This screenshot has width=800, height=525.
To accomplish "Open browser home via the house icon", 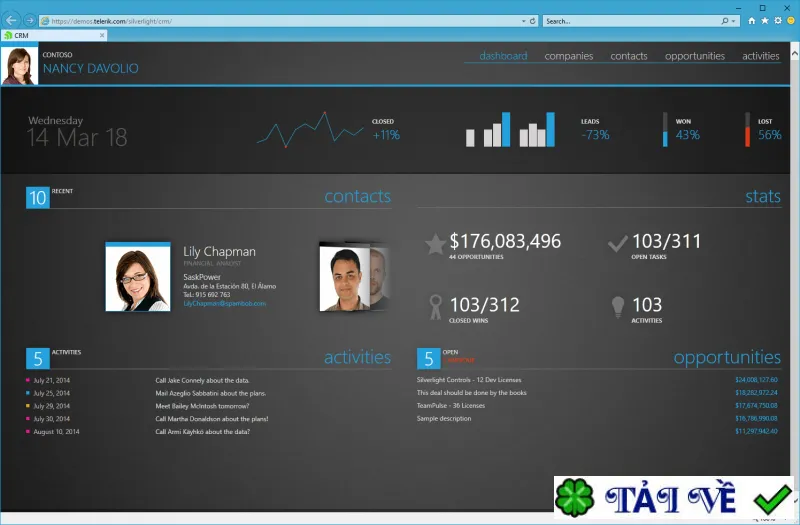I will point(752,21).
